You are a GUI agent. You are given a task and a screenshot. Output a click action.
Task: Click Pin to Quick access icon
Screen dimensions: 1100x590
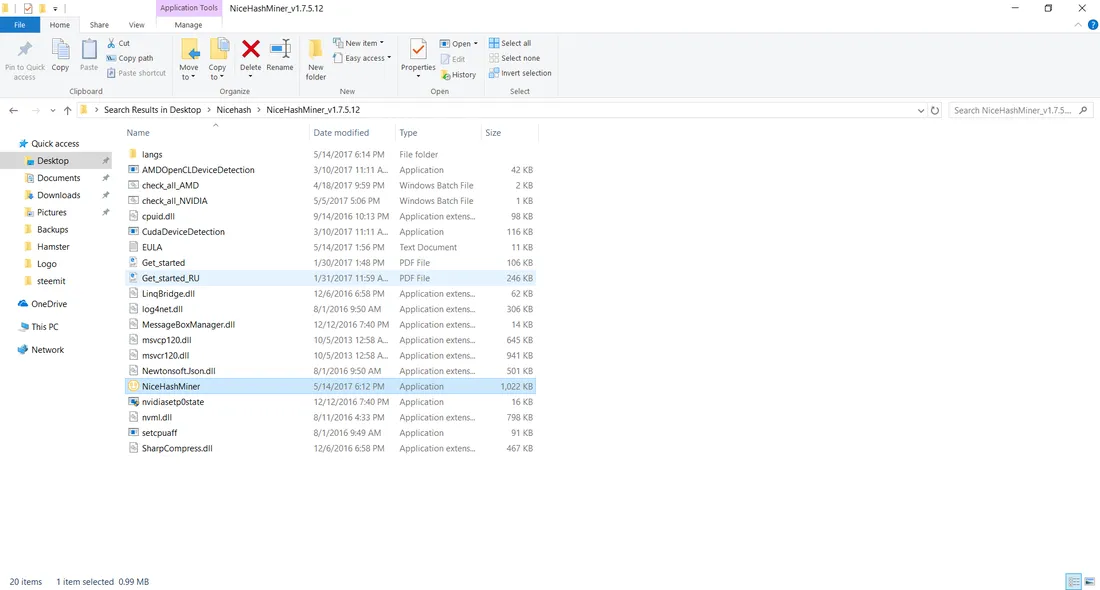pyautogui.click(x=25, y=50)
